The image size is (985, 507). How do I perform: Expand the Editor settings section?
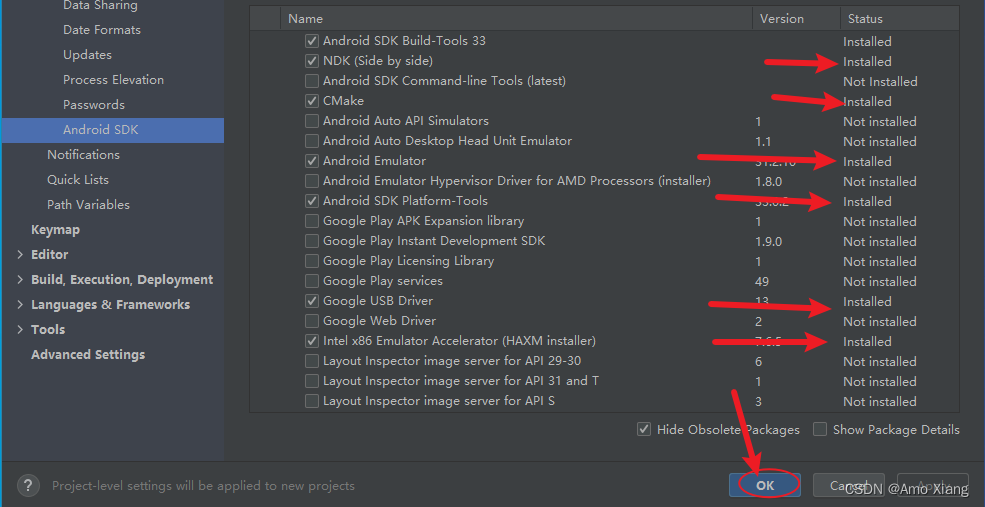pos(20,254)
